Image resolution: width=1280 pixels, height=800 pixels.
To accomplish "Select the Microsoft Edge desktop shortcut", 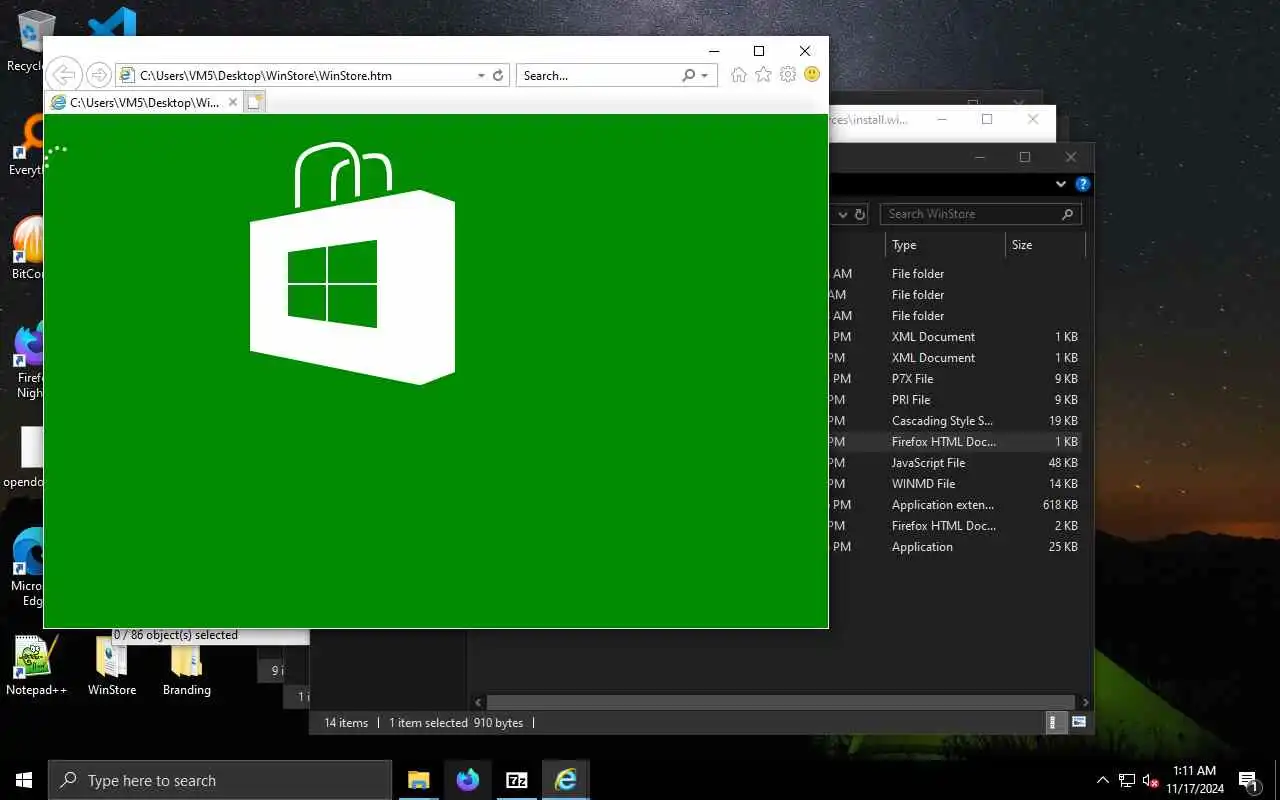I will pos(27,566).
